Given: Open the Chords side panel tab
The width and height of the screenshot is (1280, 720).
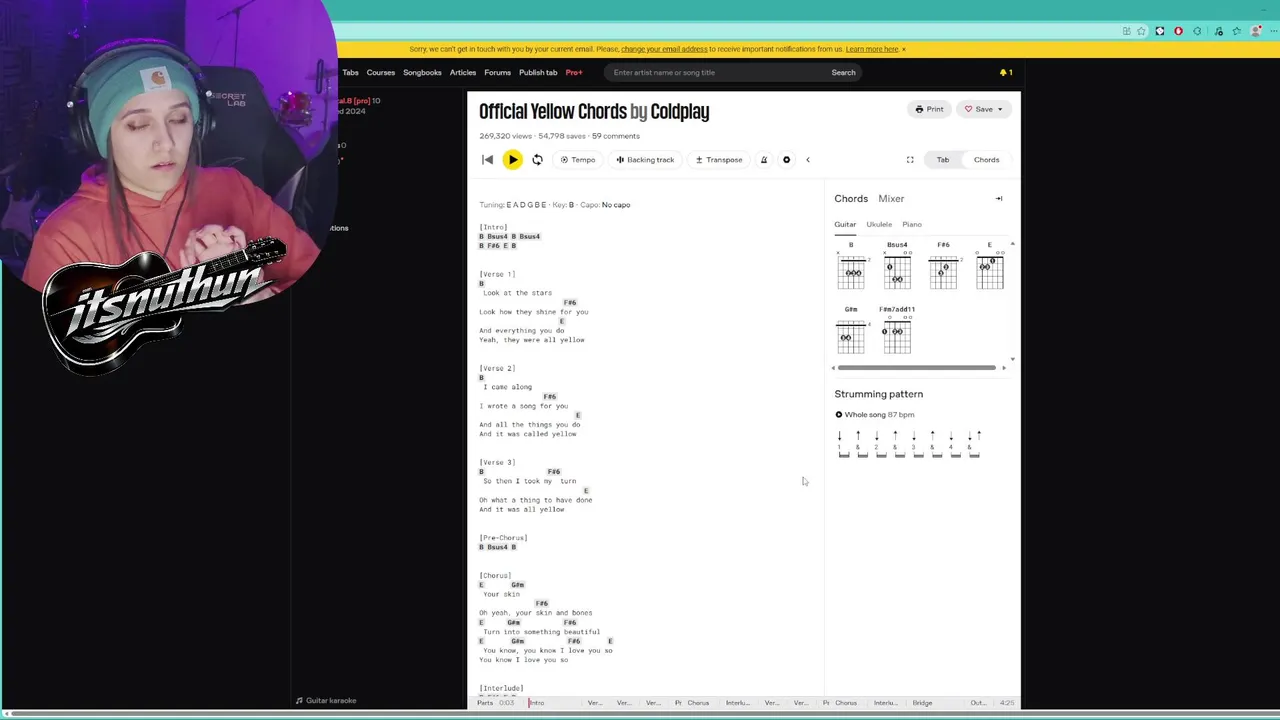Looking at the screenshot, I should [851, 199].
